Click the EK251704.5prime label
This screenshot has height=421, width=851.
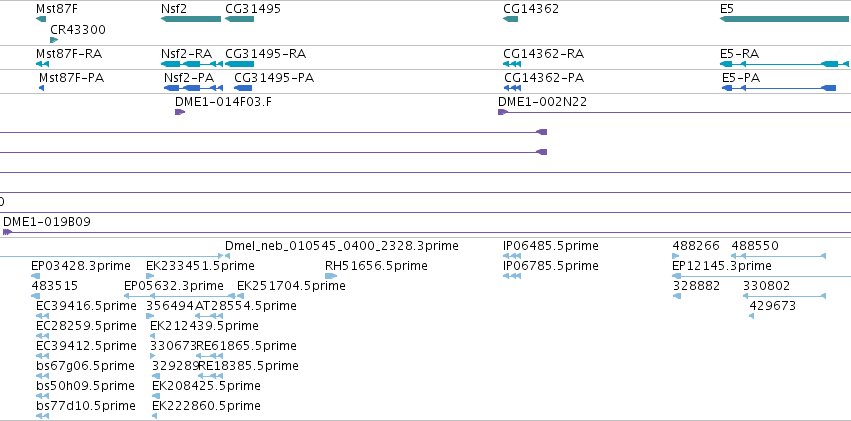[291, 285]
